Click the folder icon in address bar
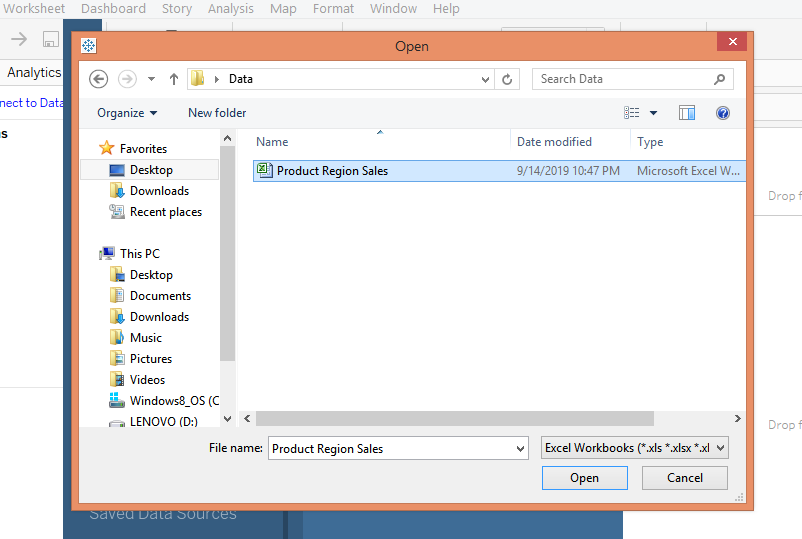 (197, 79)
